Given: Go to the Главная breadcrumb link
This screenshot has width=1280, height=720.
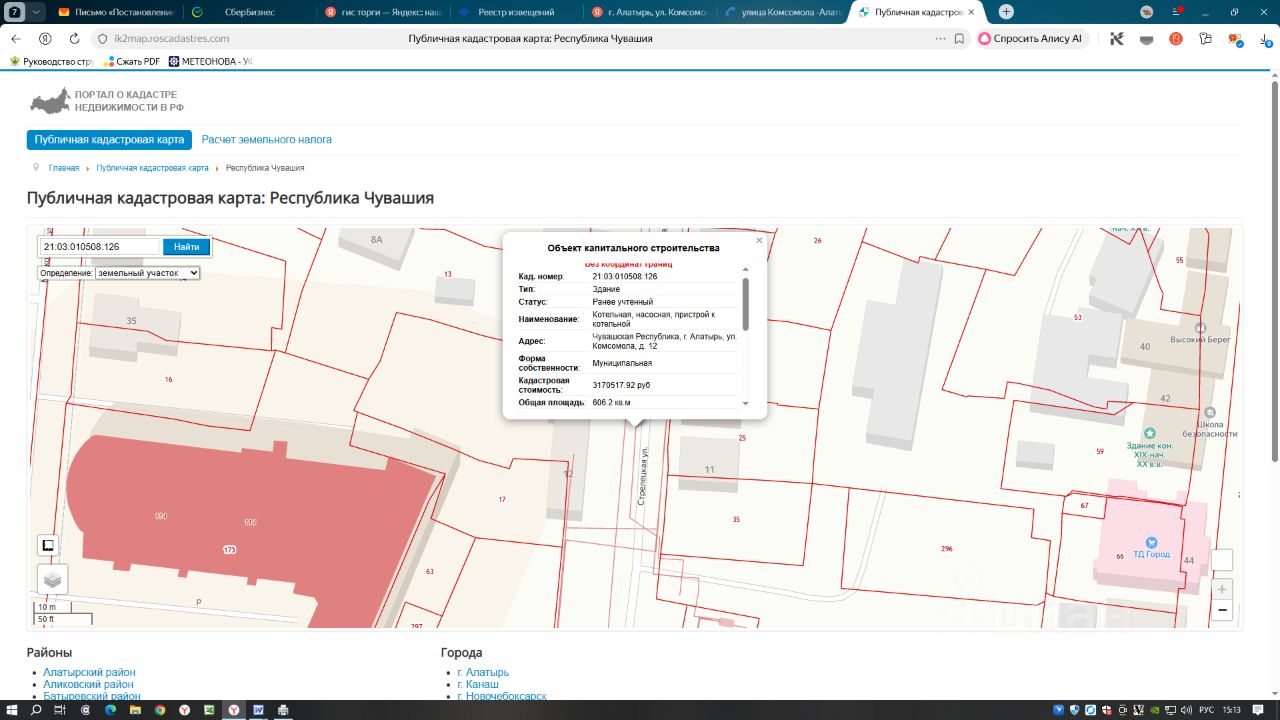Looking at the screenshot, I should [64, 168].
